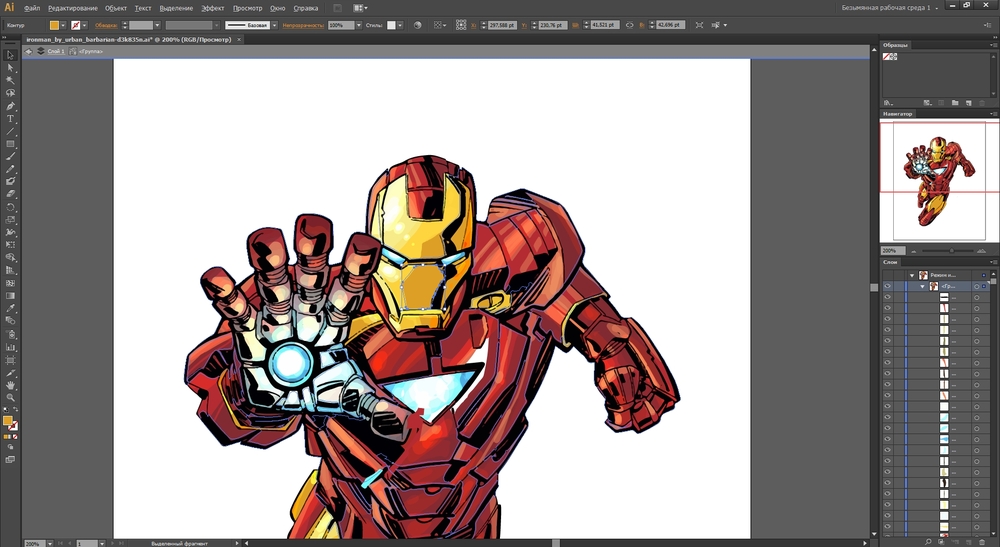Select the Pen tool
The image size is (1000, 547).
(11, 106)
